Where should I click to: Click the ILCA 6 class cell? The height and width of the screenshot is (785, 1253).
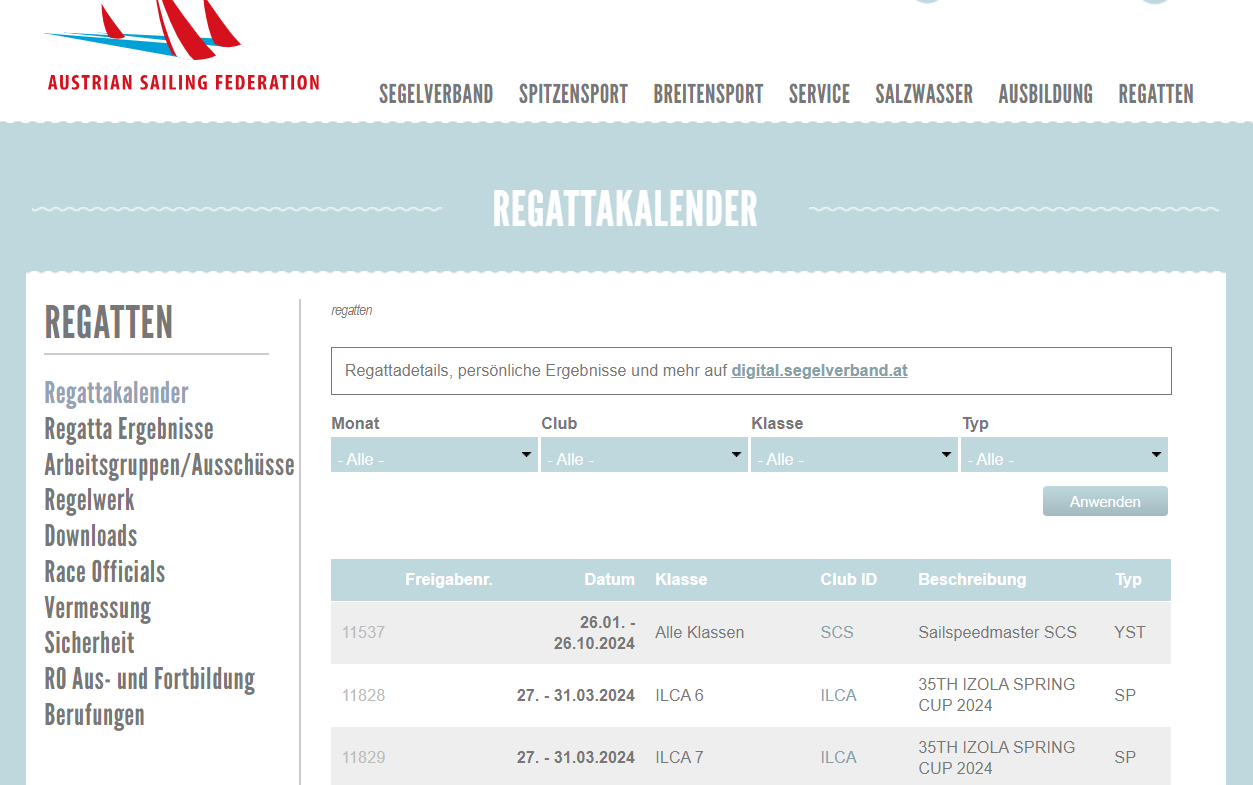pos(679,695)
